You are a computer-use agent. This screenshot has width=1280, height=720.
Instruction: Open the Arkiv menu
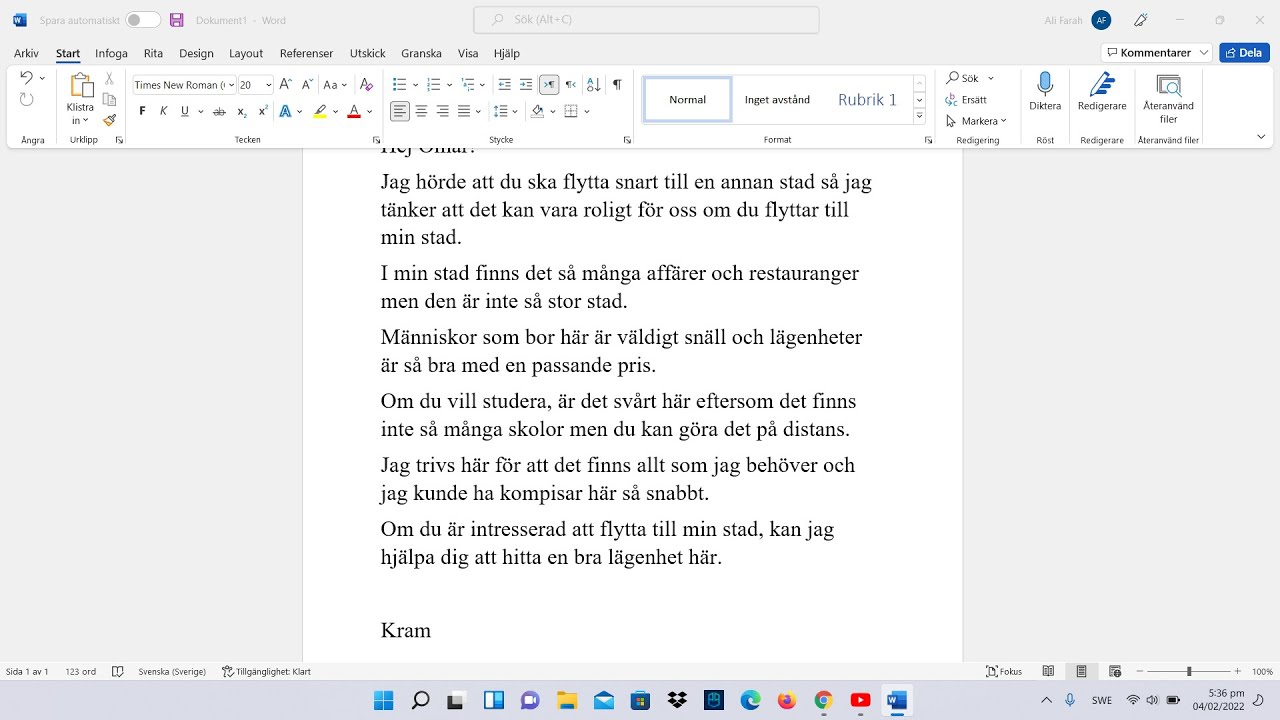coord(26,53)
